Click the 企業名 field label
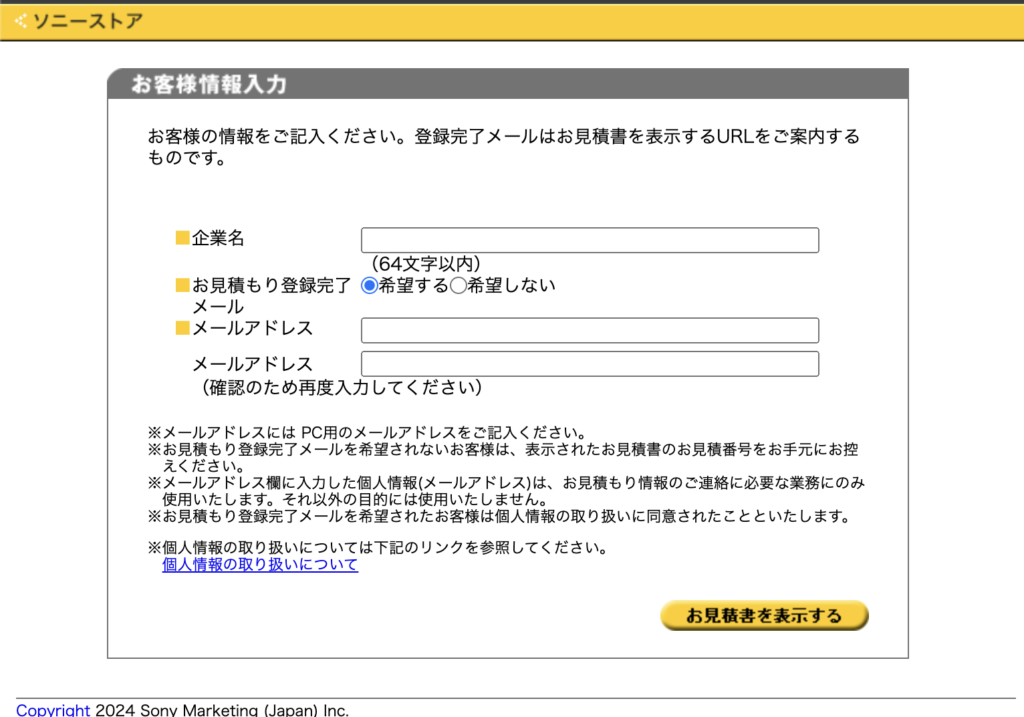This screenshot has height=717, width=1024. [x=218, y=238]
